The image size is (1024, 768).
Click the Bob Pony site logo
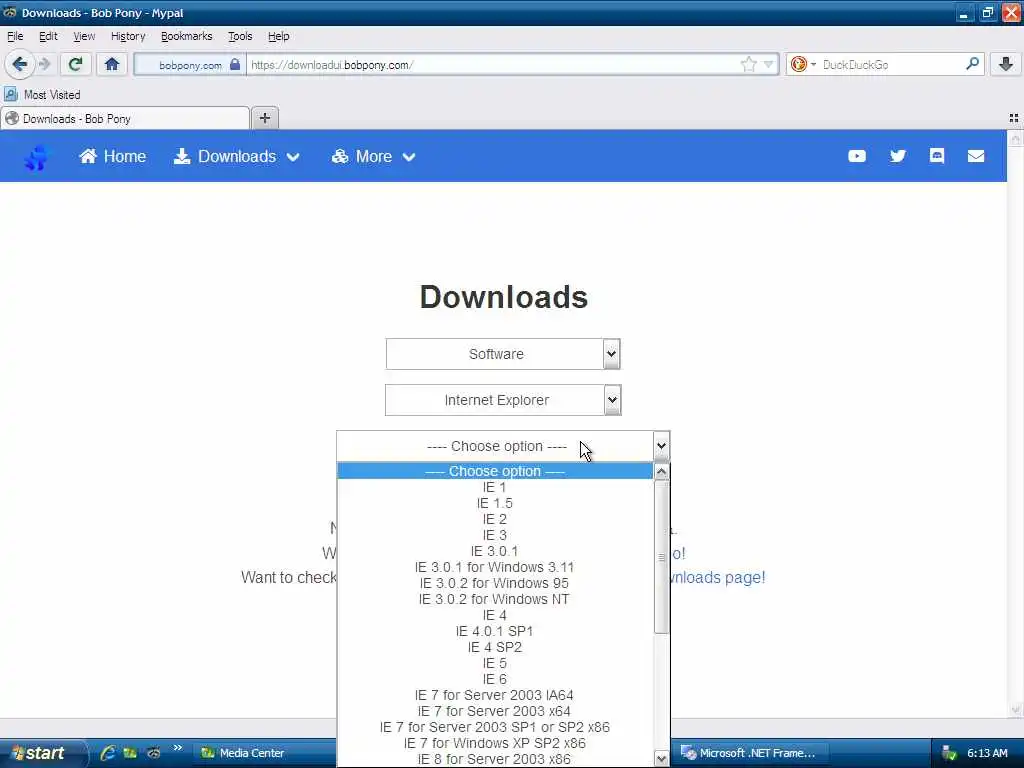[x=37, y=157]
